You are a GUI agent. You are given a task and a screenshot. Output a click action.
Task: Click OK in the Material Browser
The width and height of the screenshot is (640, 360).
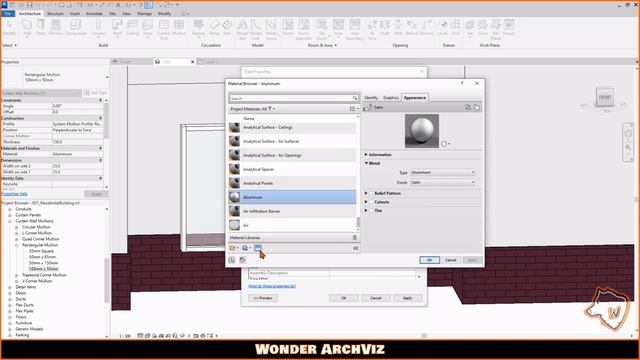pyautogui.click(x=429, y=260)
